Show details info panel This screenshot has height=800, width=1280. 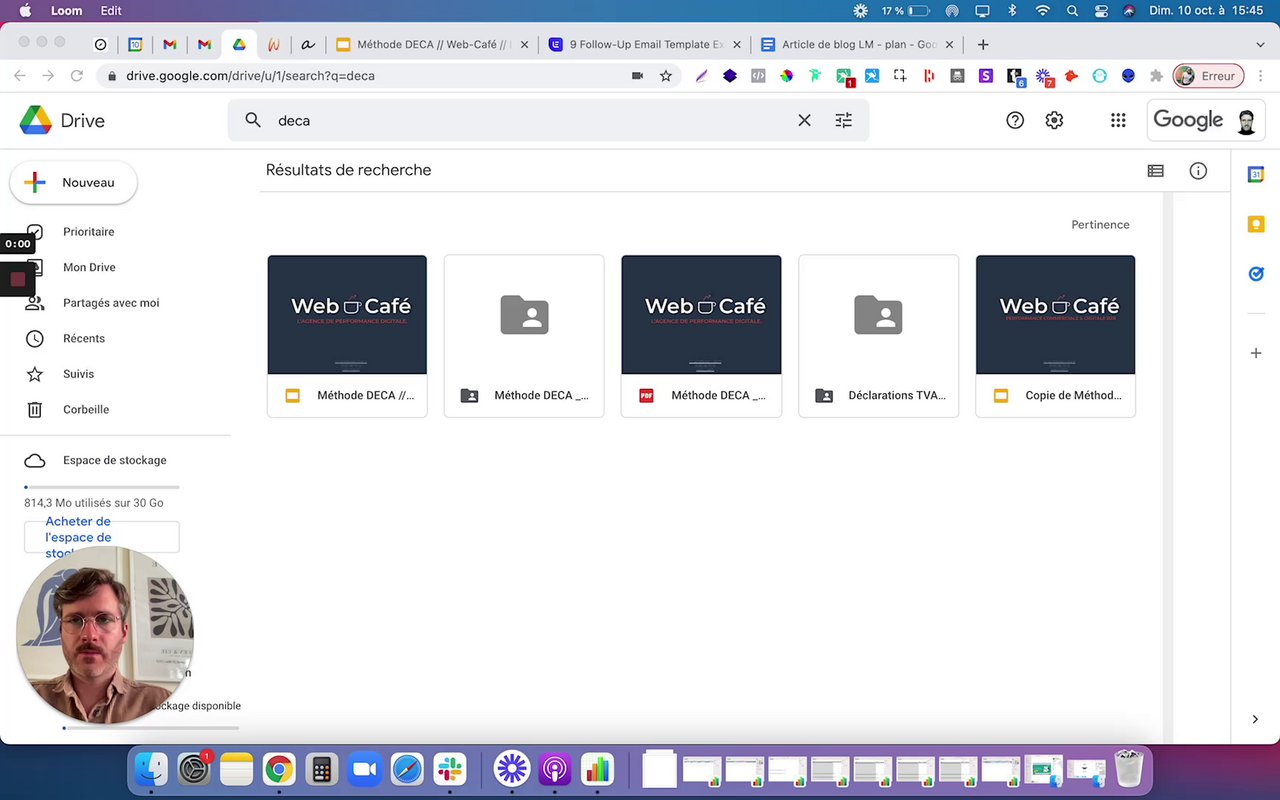(1198, 171)
